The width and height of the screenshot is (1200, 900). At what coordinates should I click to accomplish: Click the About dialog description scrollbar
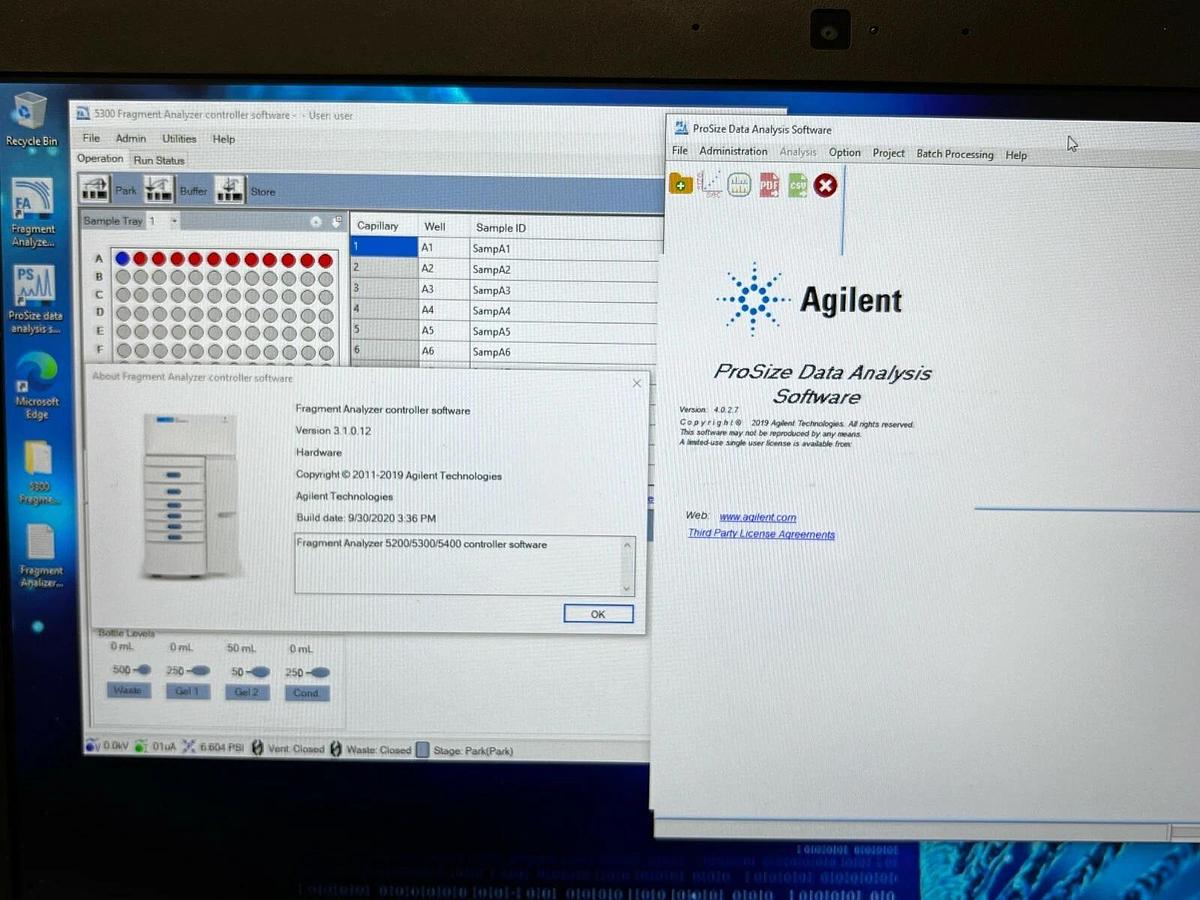[628, 566]
